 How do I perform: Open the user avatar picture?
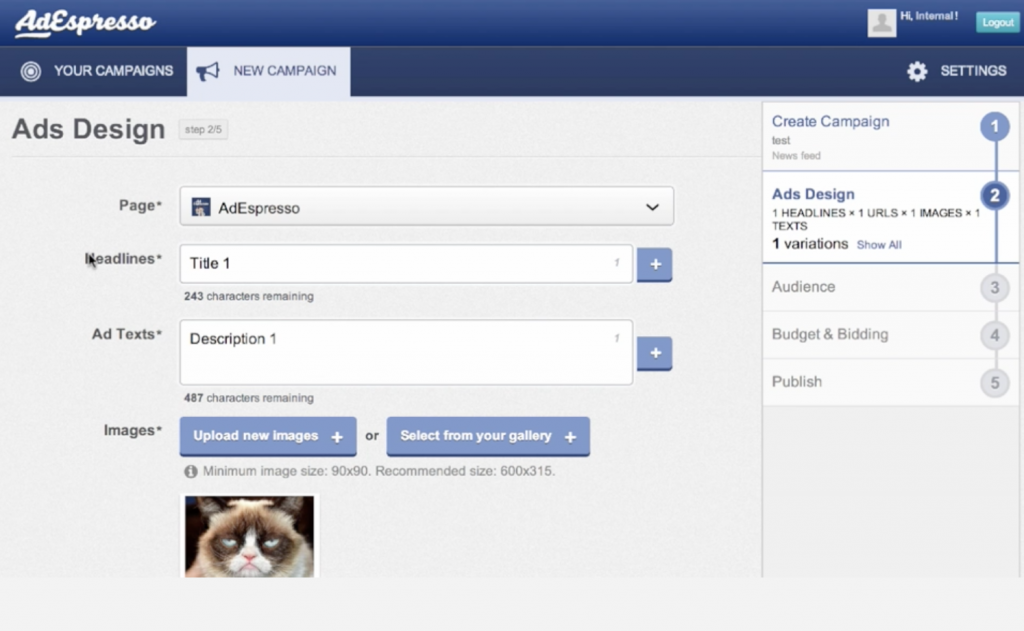point(881,23)
